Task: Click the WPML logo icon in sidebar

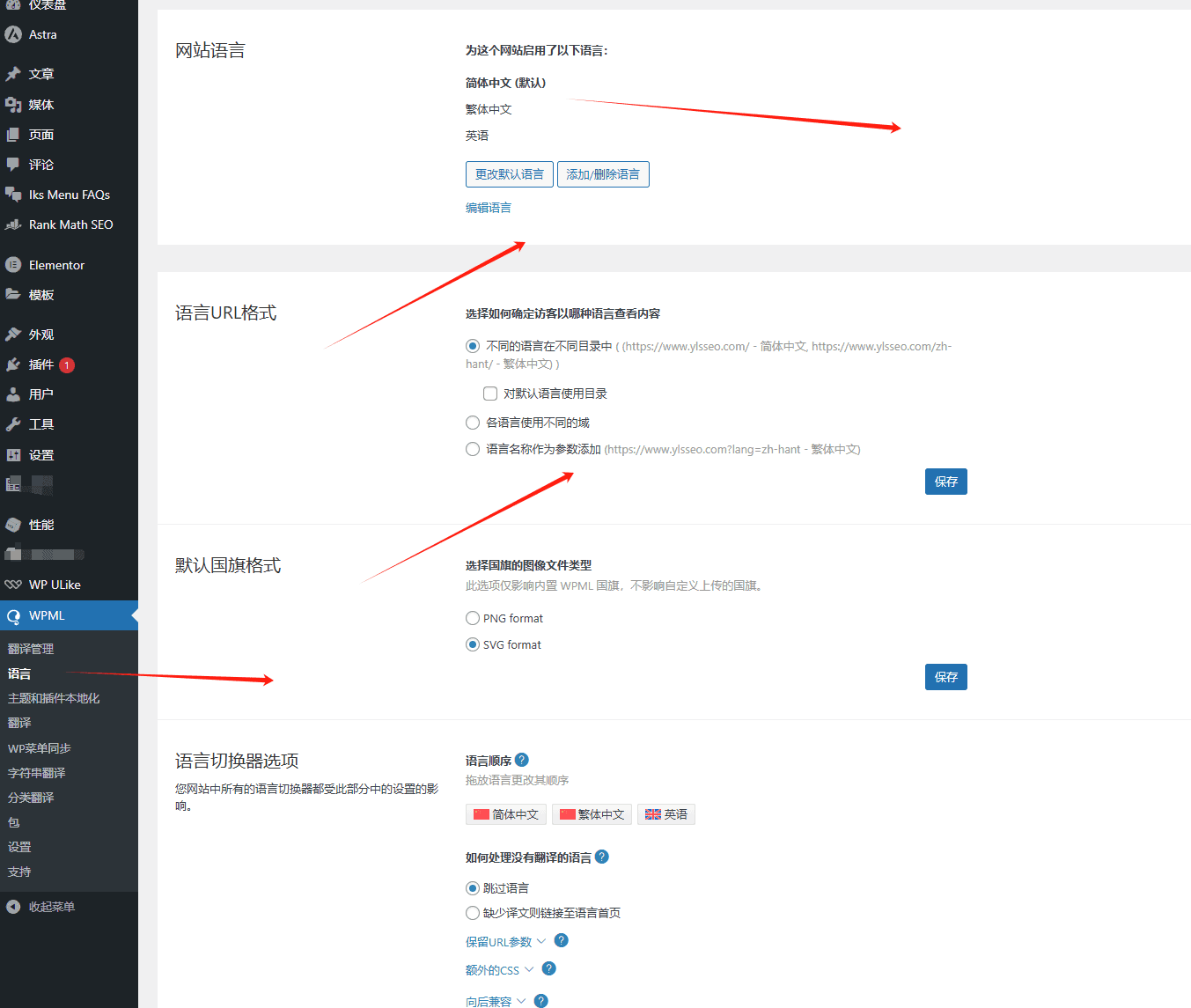Action: click(13, 615)
